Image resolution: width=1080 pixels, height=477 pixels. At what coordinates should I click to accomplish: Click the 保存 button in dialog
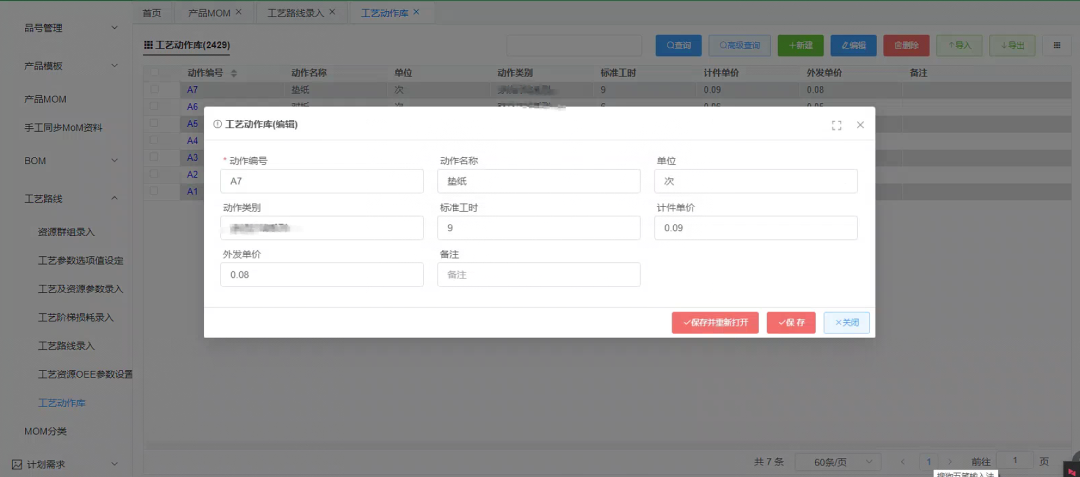(791, 323)
